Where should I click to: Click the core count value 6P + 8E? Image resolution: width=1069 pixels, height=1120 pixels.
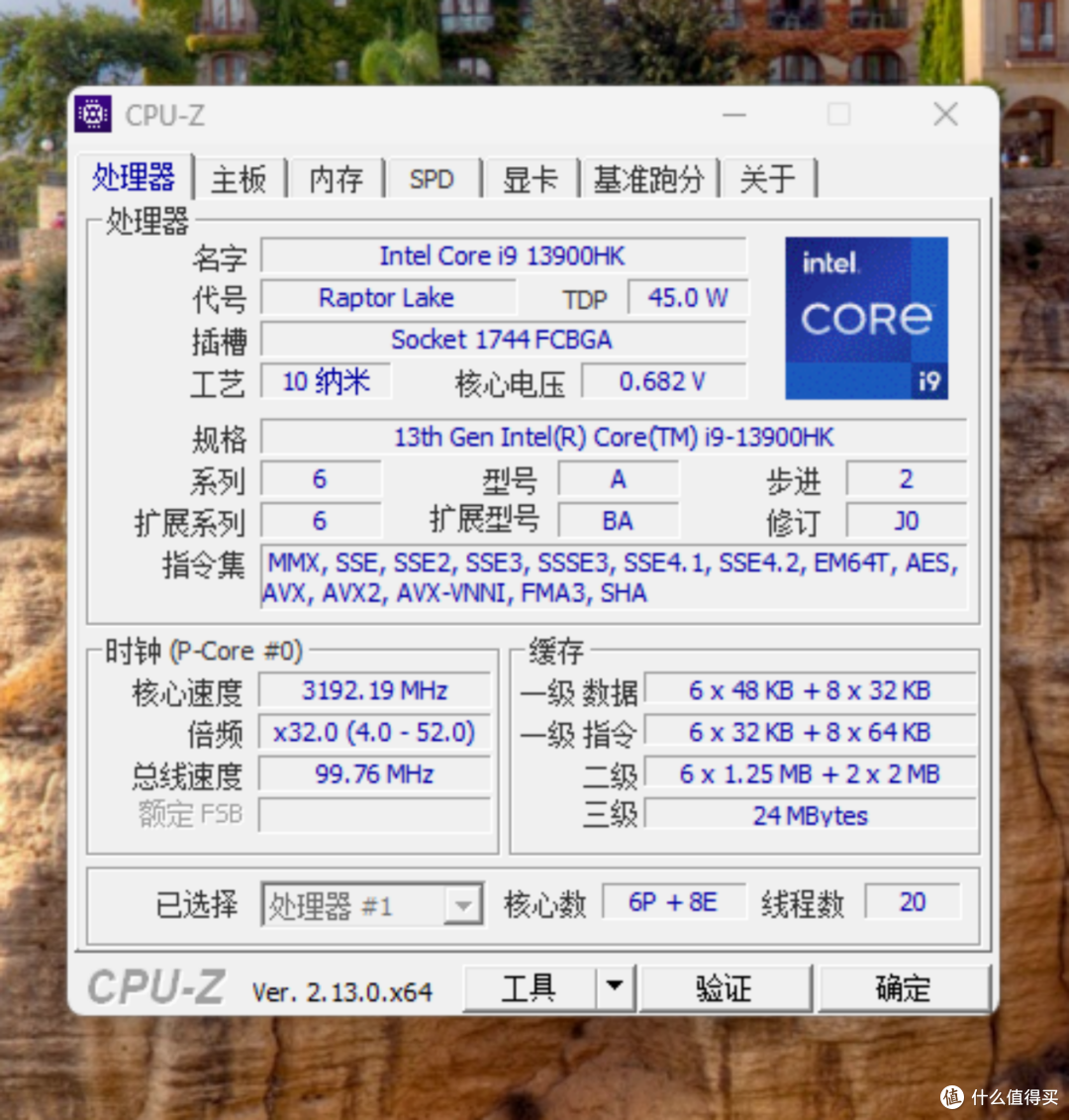point(673,902)
